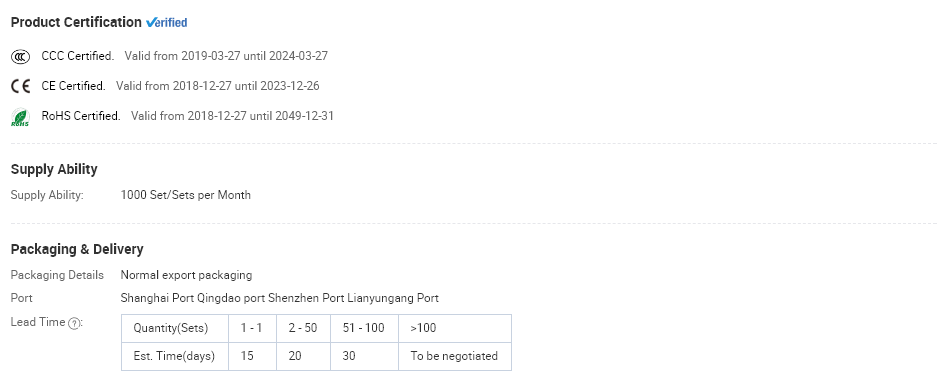Click the 2 - 50 quantity cell
Screen dimensions: 950x389
(x=303, y=328)
